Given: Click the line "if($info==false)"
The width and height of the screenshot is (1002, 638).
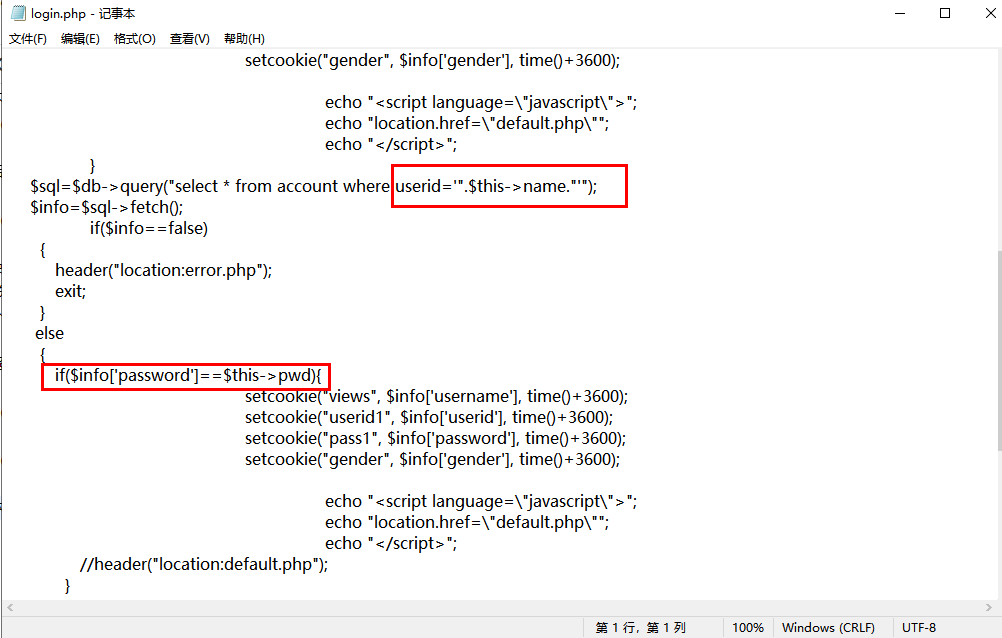Looking at the screenshot, I should tap(149, 228).
